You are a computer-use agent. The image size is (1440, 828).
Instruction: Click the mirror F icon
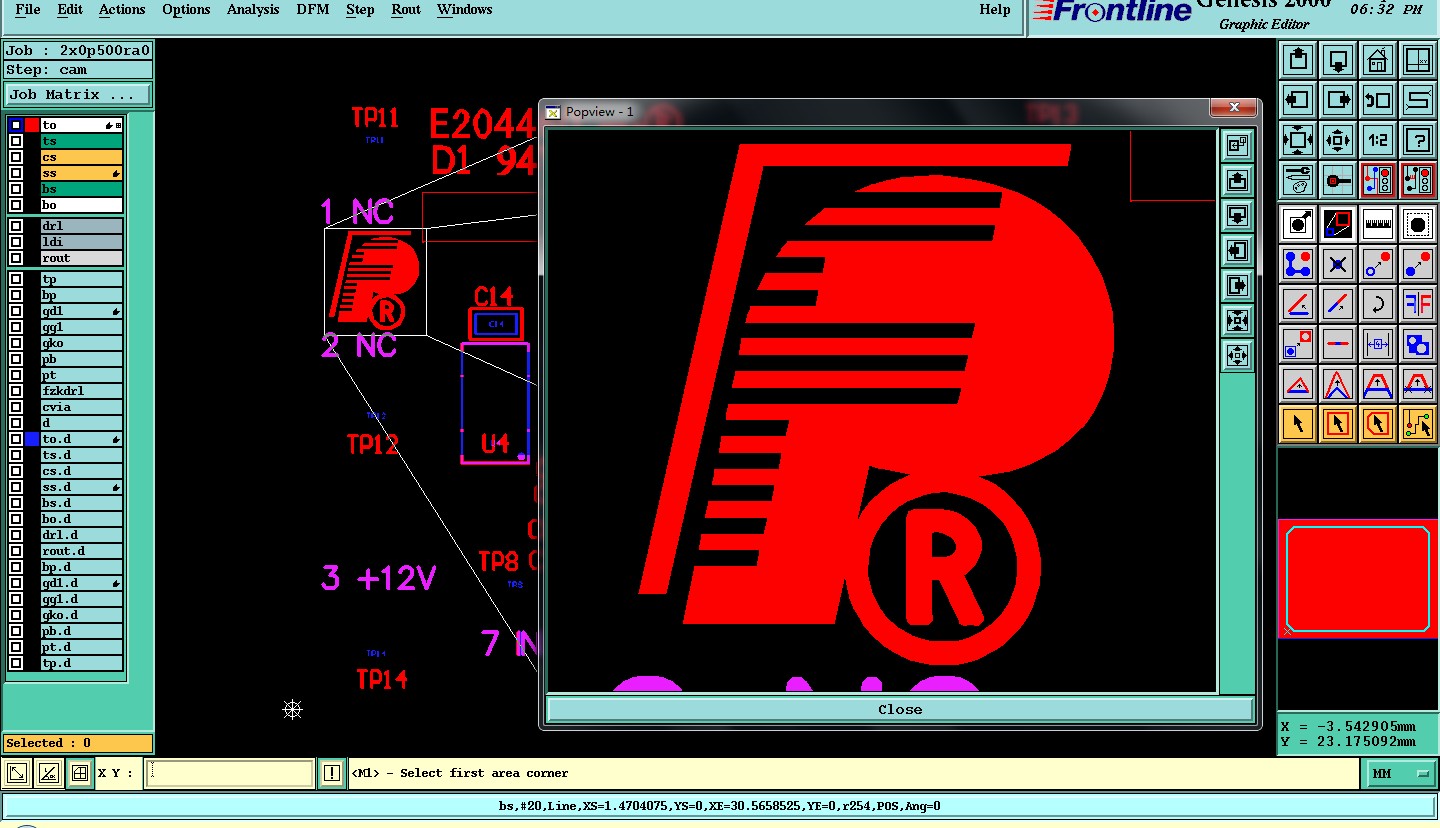1418,304
